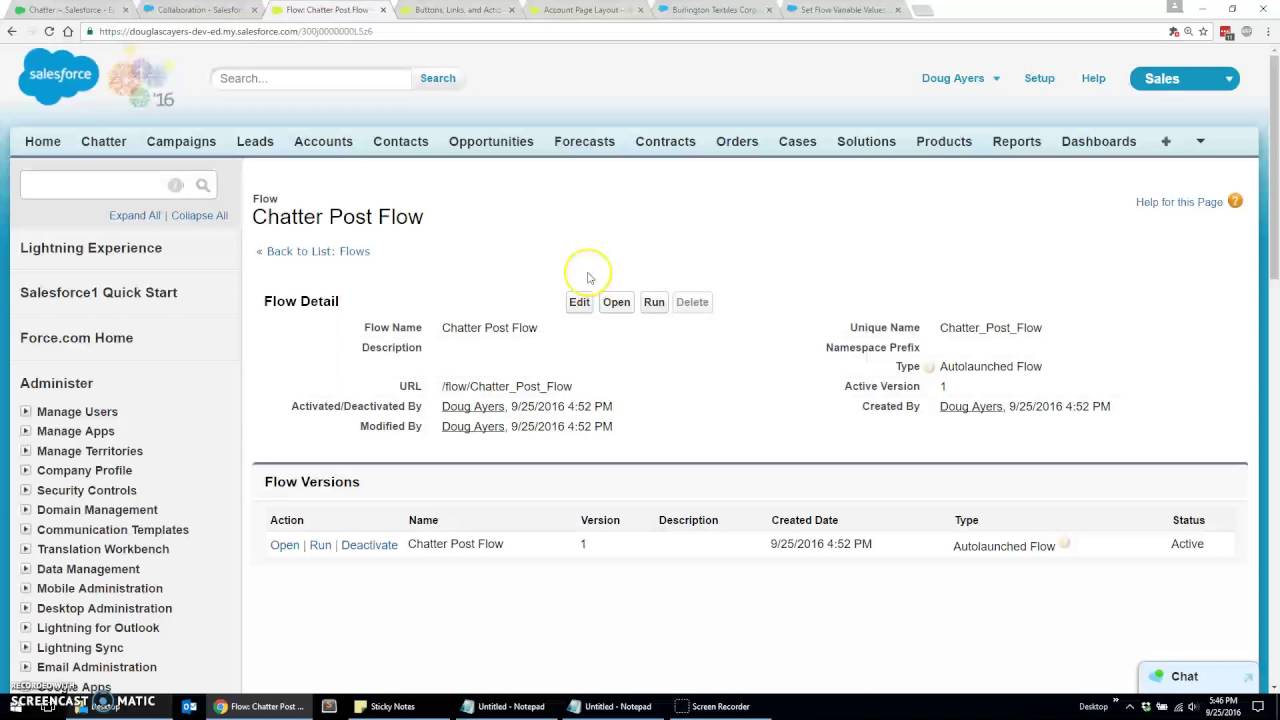Screen dimensions: 1280x720
Task: Click the global search input field
Action: pyautogui.click(x=311, y=78)
